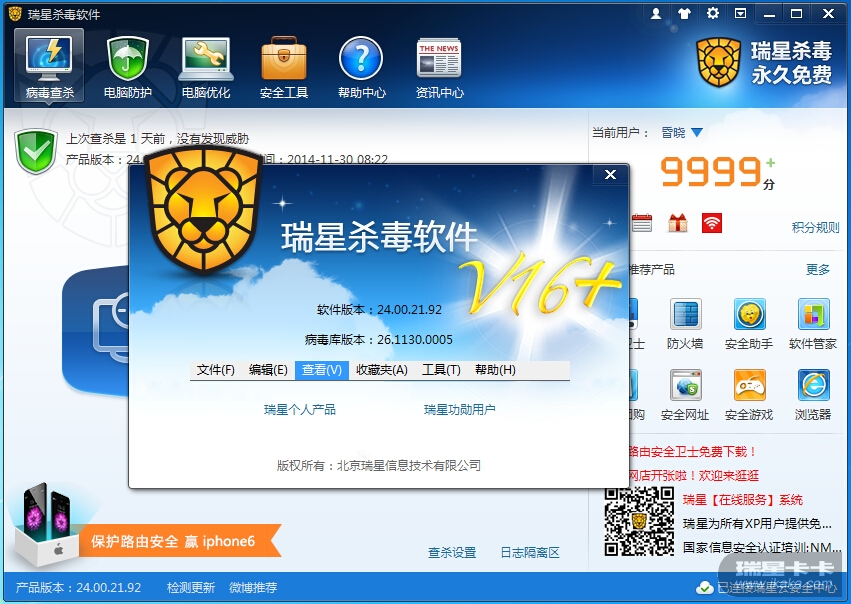Open the 网店开张啦 red news link
Screen dimensions: 851x604
(x=694, y=475)
